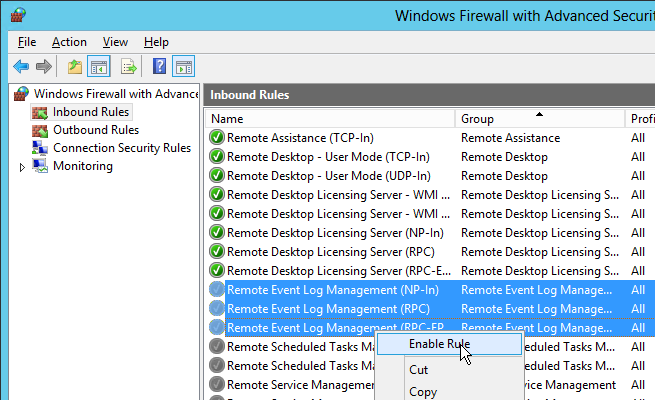Open Help via the question mark icon
The image size is (655, 400).
[x=159, y=66]
